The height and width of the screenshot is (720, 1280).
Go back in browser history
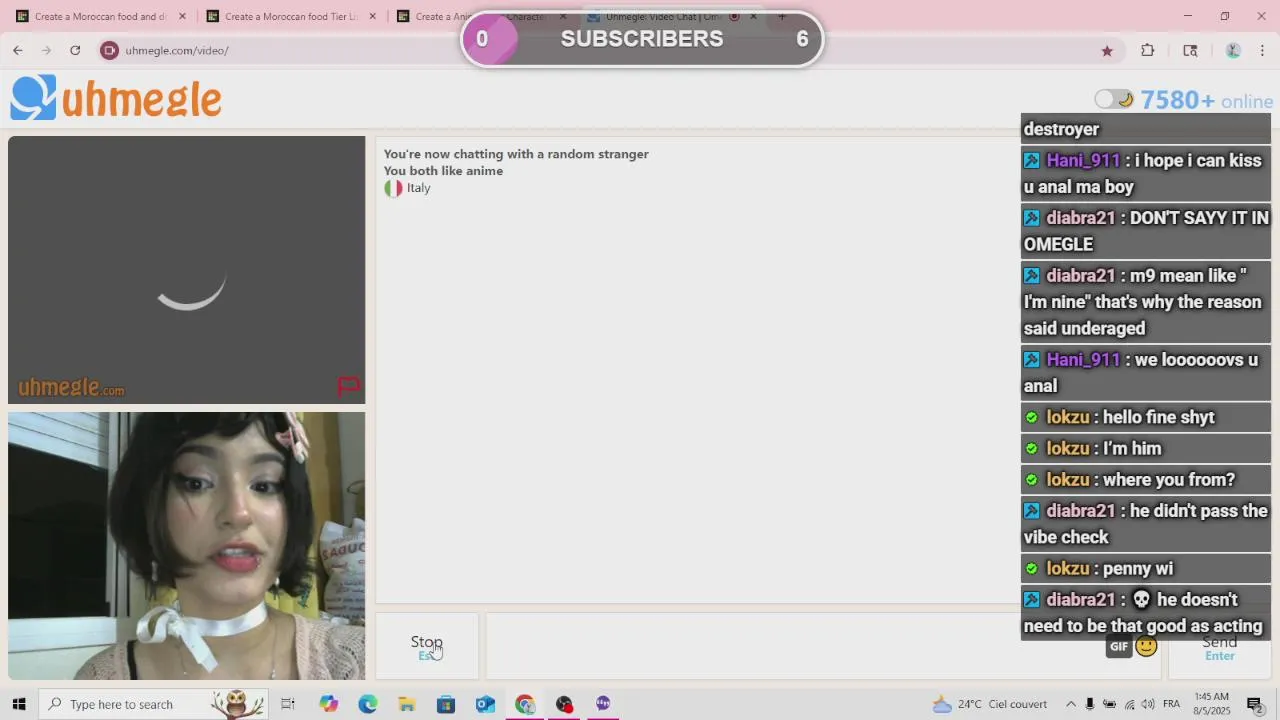17,50
